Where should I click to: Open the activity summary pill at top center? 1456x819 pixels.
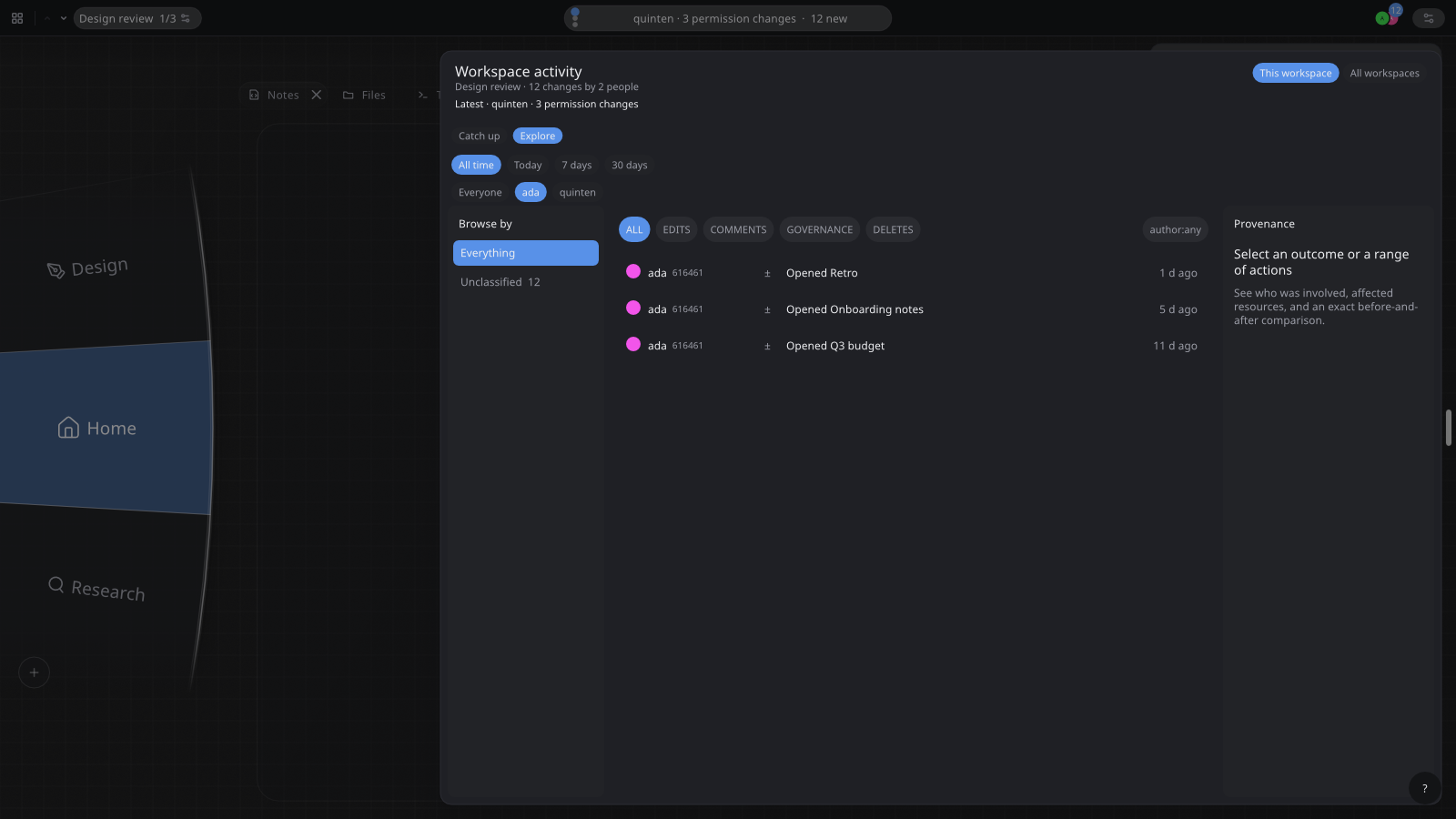point(728,18)
